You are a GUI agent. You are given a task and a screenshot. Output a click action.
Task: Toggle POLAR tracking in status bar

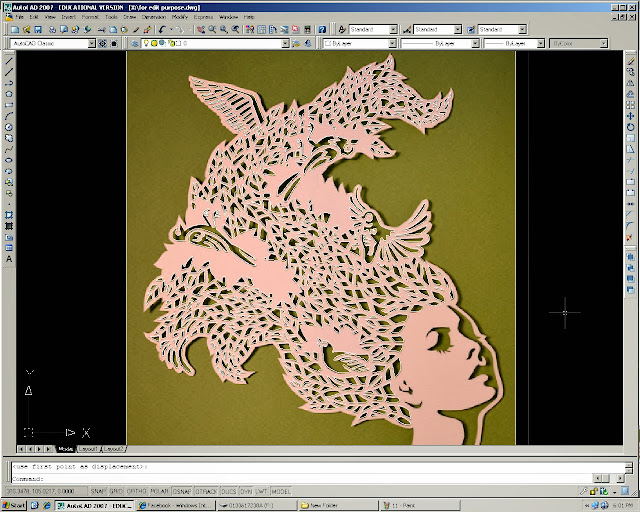point(160,491)
